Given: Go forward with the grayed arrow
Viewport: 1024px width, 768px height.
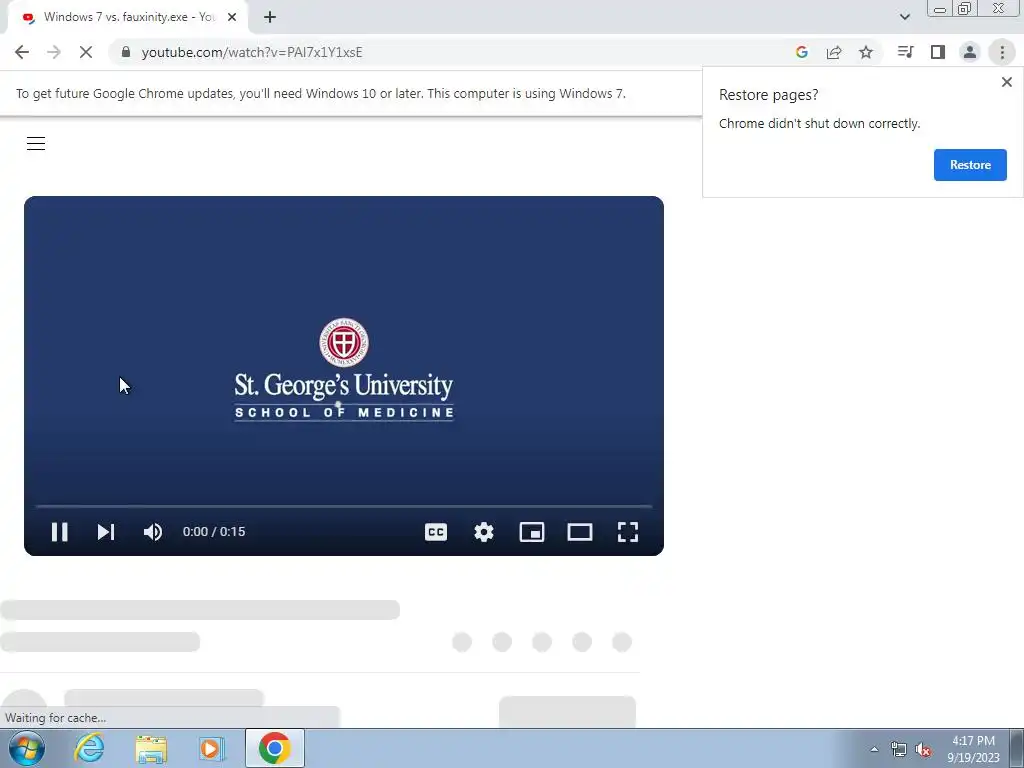Looking at the screenshot, I should [54, 52].
